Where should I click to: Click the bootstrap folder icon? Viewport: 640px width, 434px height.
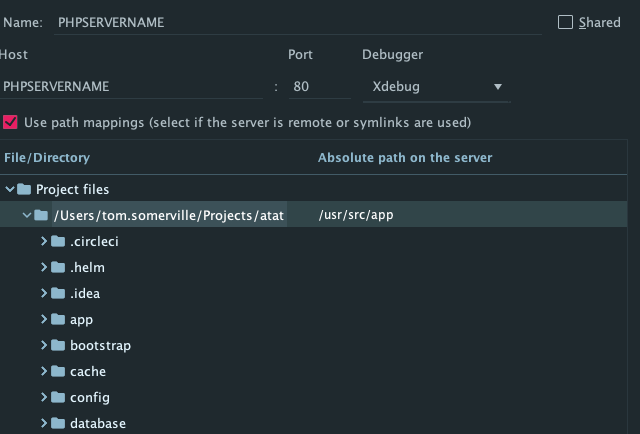click(x=58, y=345)
